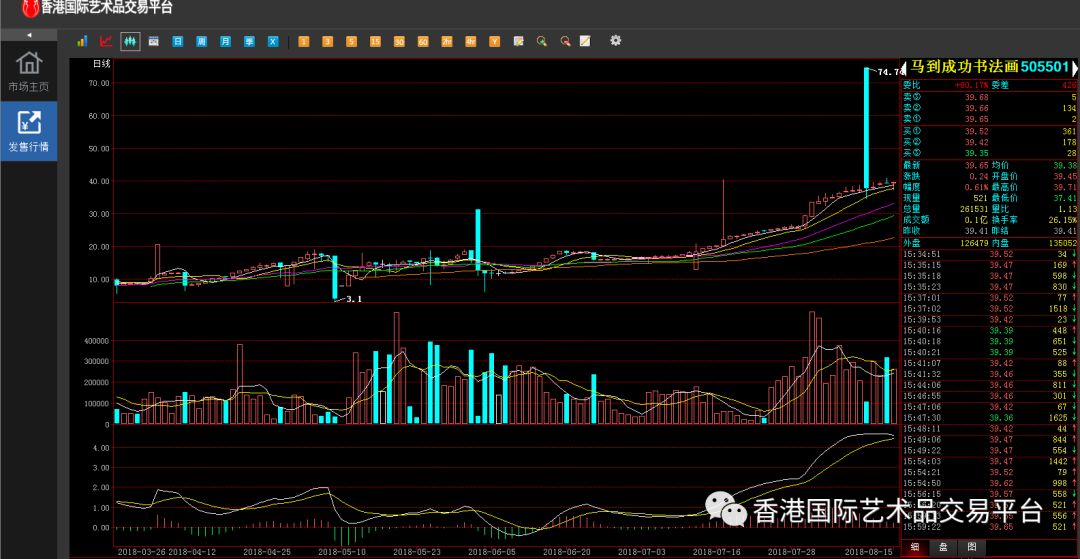Select the 1-minute chart button
This screenshot has width=1080, height=559.
coord(303,41)
